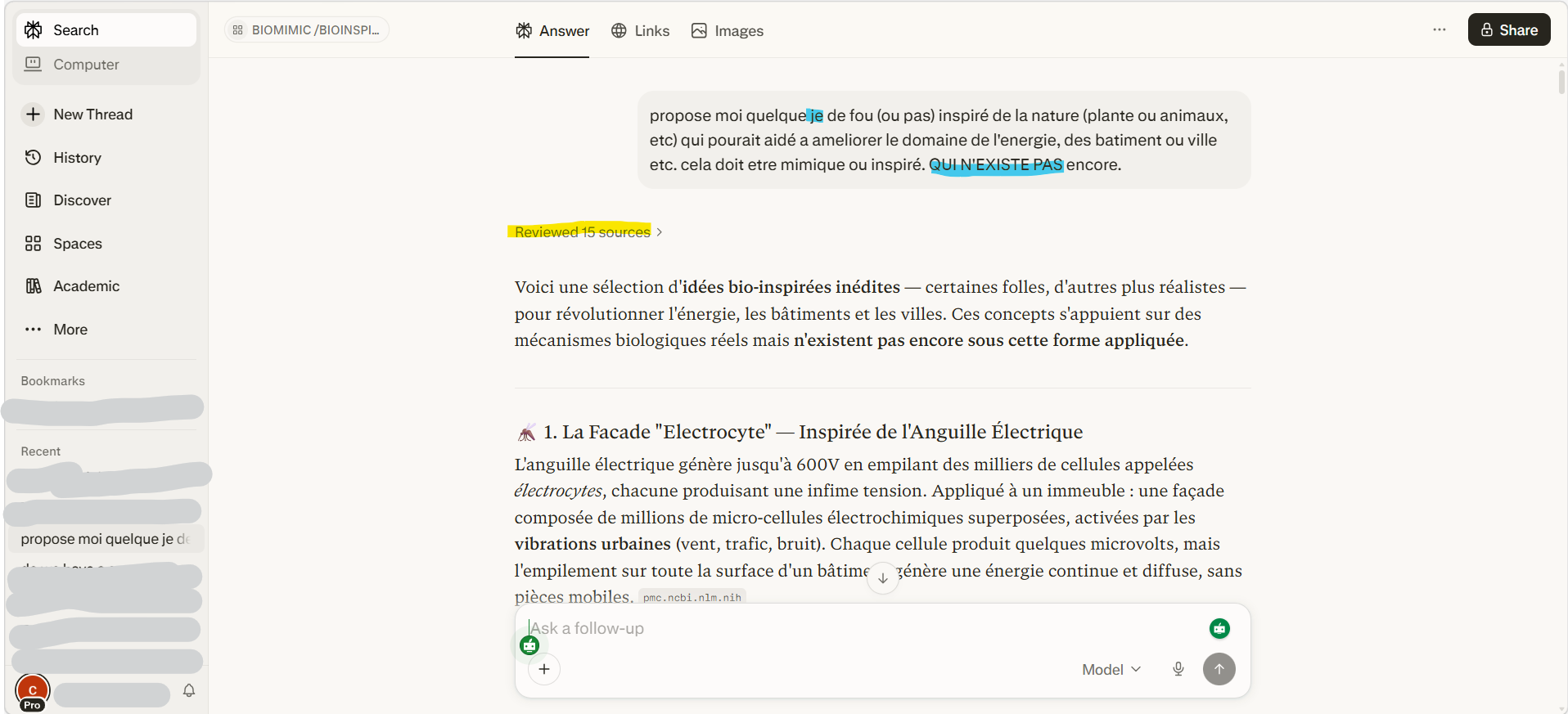Switch to the Links tab
Image resolution: width=1568 pixels, height=714 pixels.
(641, 31)
